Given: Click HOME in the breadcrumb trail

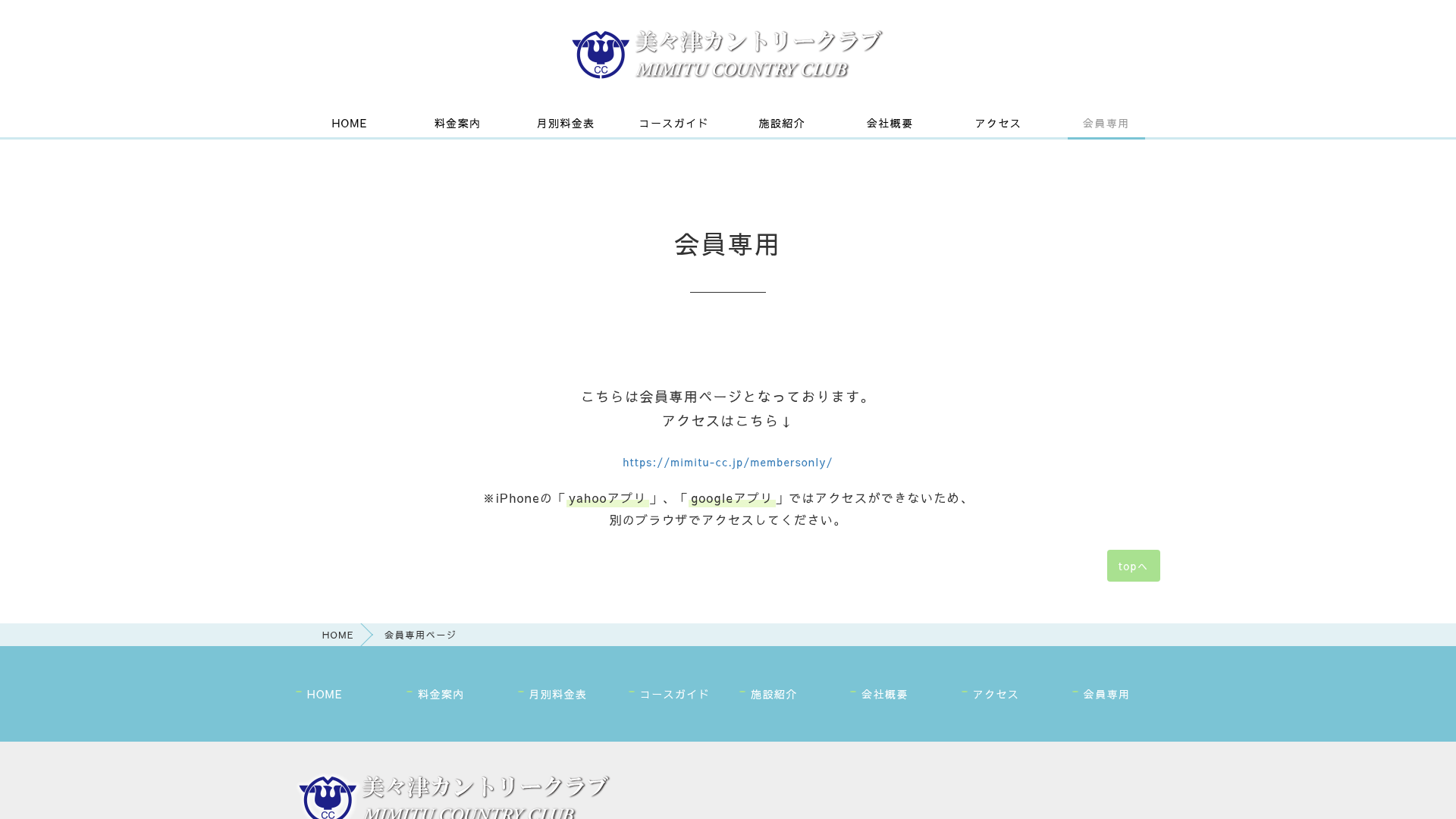Looking at the screenshot, I should coord(337,635).
